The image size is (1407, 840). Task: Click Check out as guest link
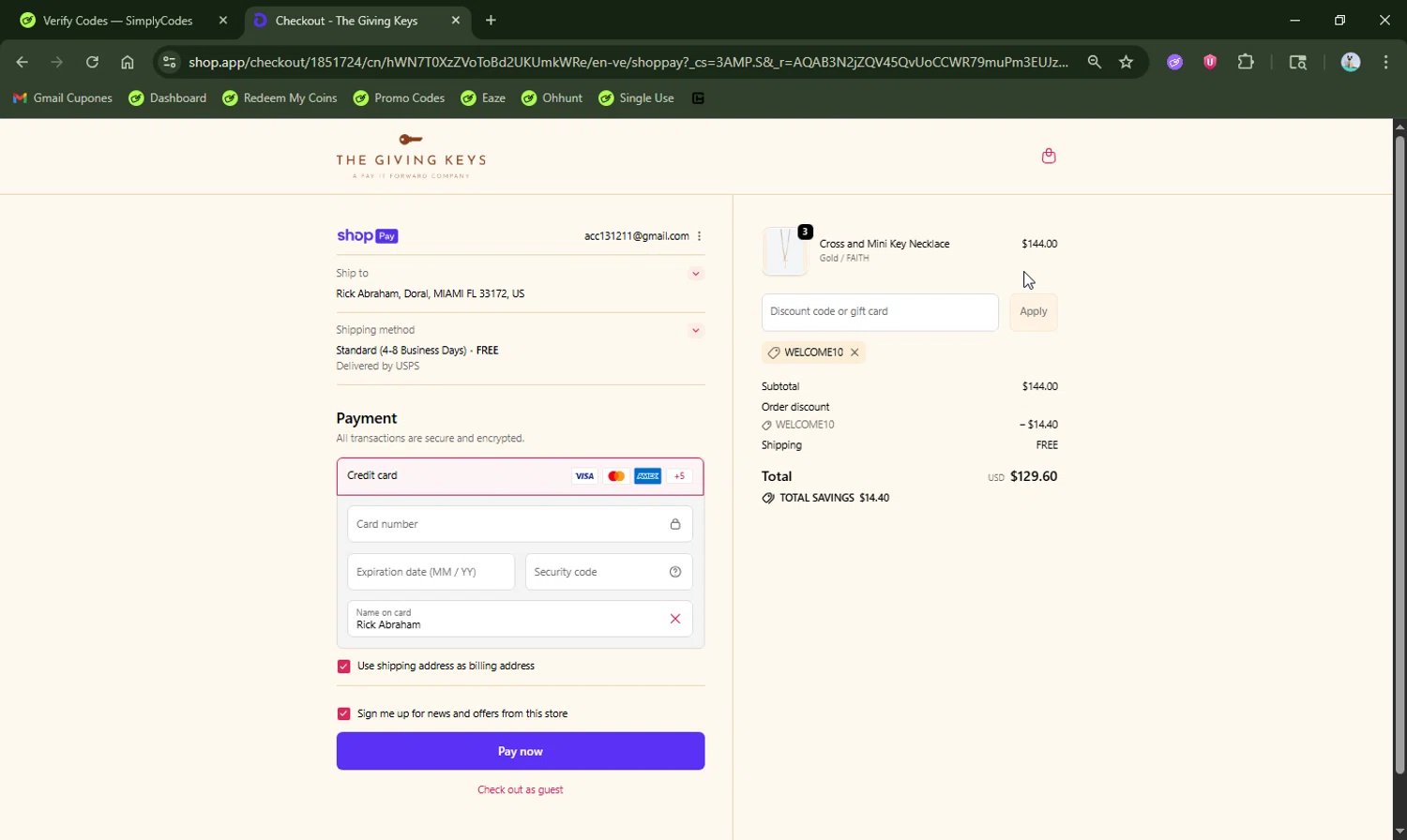click(521, 790)
